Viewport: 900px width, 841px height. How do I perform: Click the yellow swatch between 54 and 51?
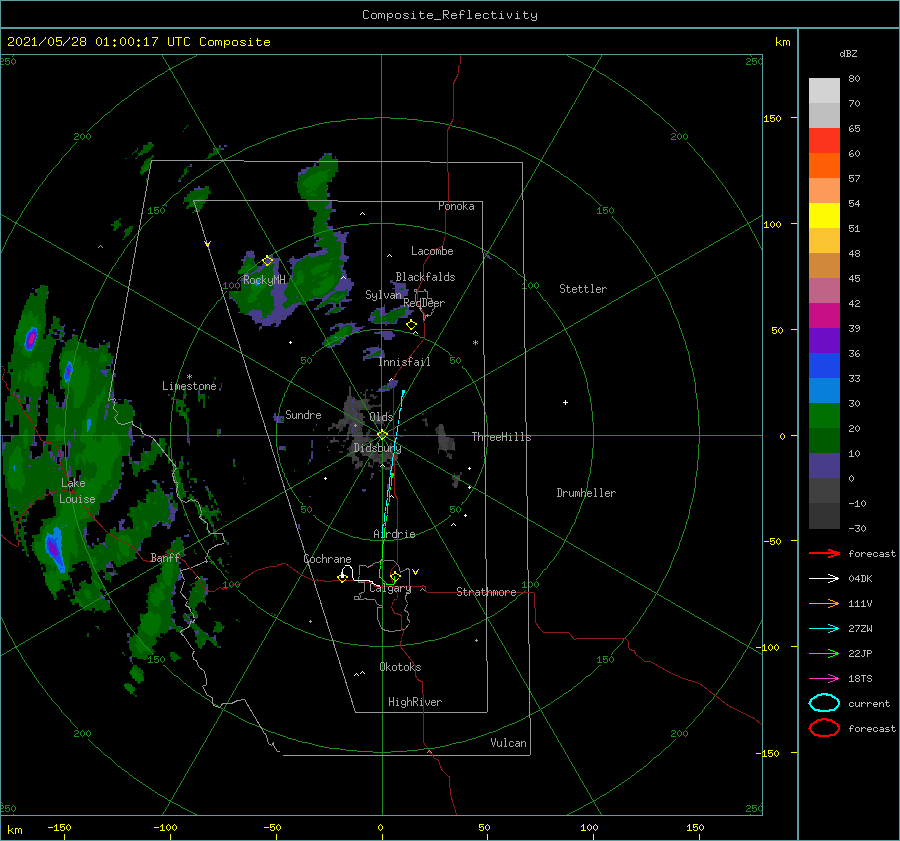click(x=824, y=216)
